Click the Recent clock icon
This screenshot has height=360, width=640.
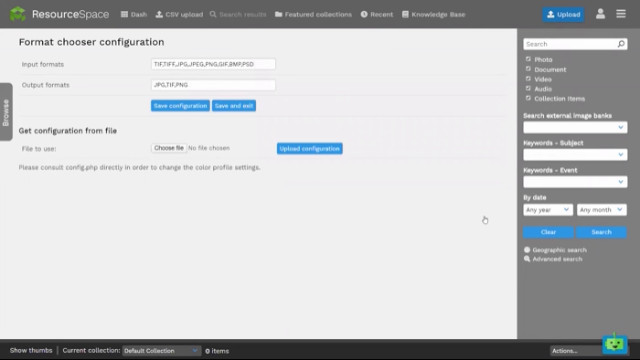tap(364, 14)
